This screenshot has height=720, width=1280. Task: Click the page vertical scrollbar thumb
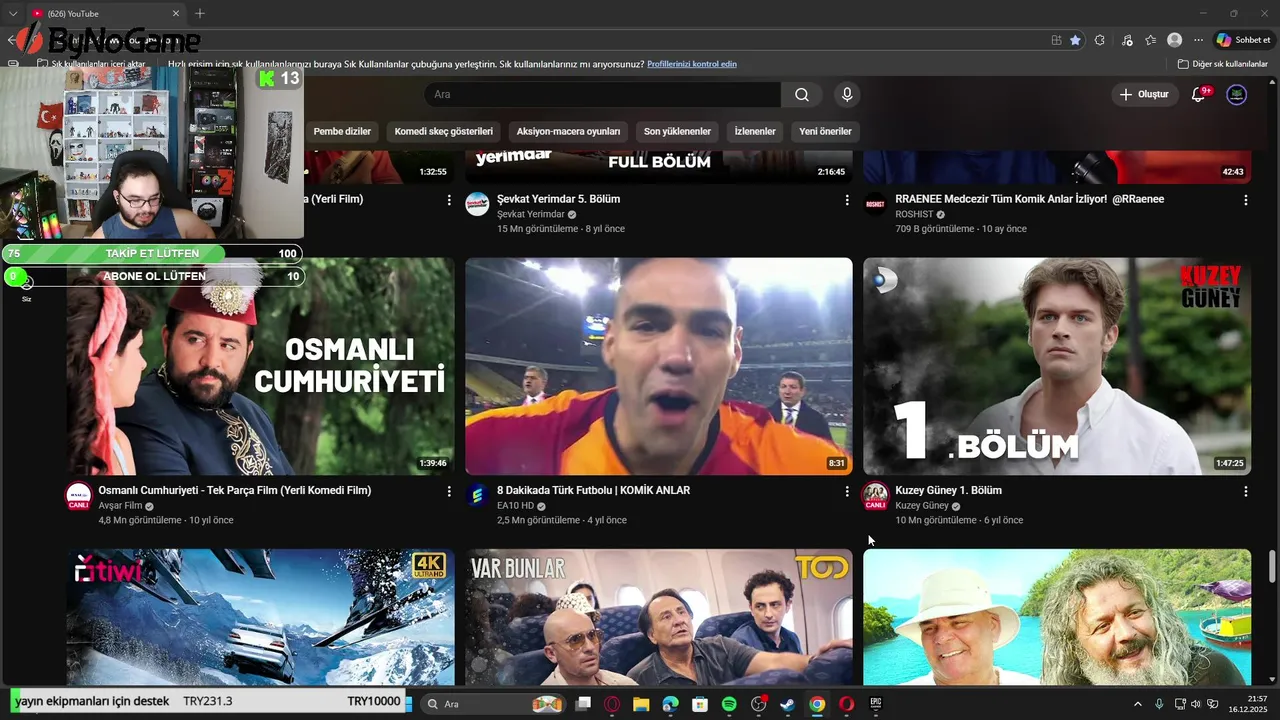1272,565
